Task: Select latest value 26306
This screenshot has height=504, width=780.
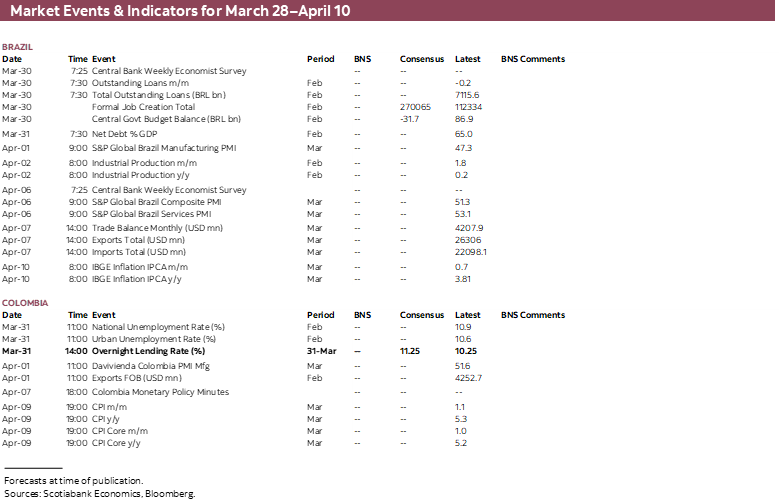Action: (468, 240)
